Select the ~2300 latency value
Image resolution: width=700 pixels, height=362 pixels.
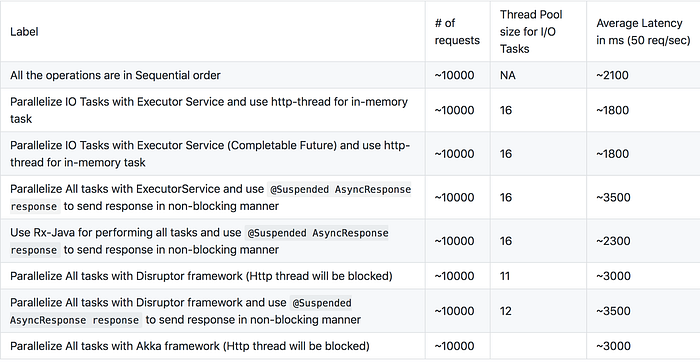(613, 241)
